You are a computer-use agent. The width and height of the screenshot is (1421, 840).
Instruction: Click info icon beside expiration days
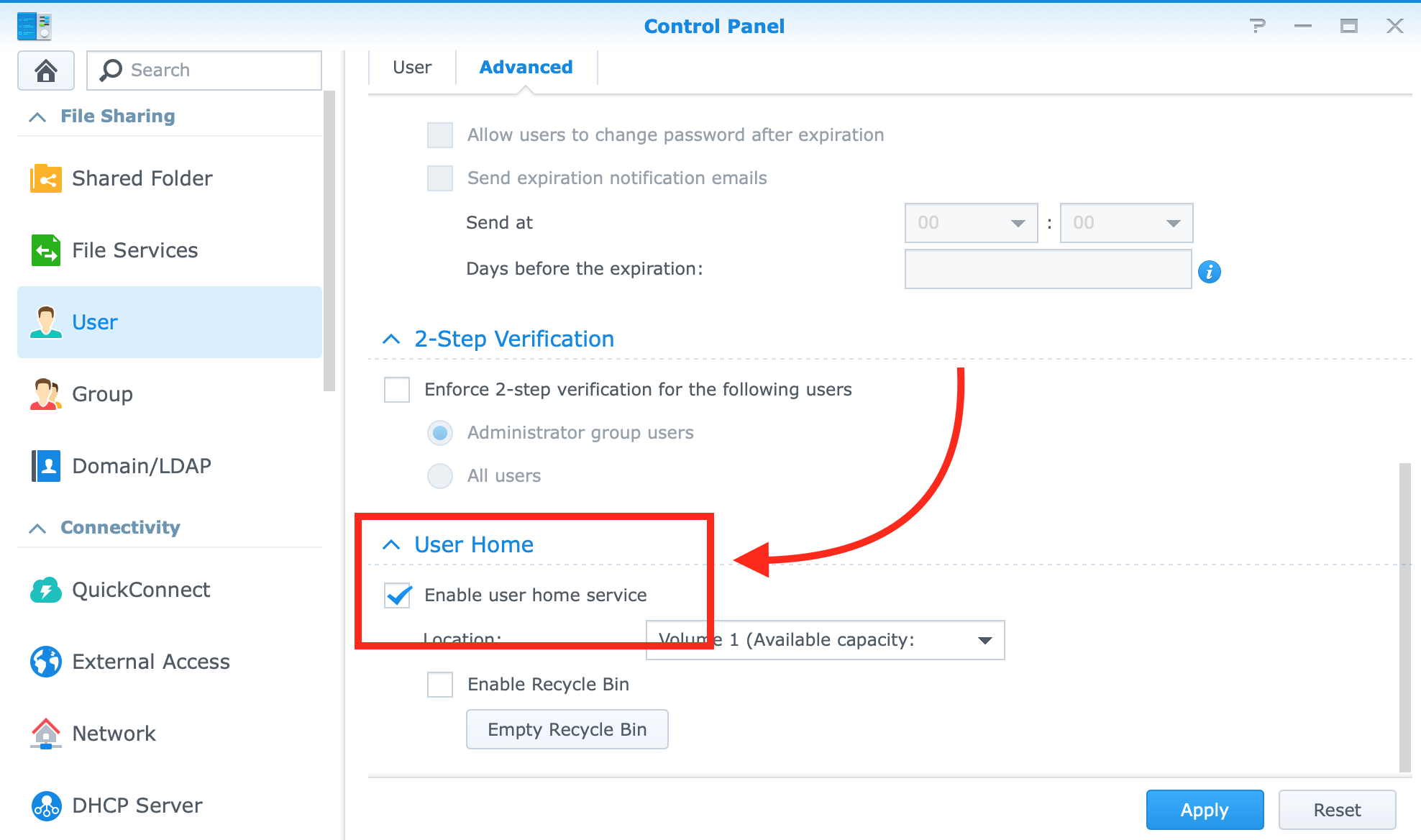(x=1209, y=272)
